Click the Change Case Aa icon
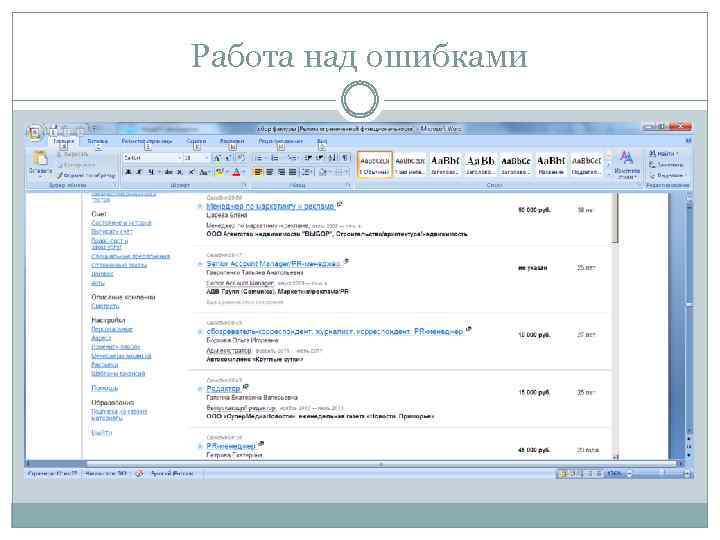This screenshot has width=720, height=540. (x=204, y=172)
